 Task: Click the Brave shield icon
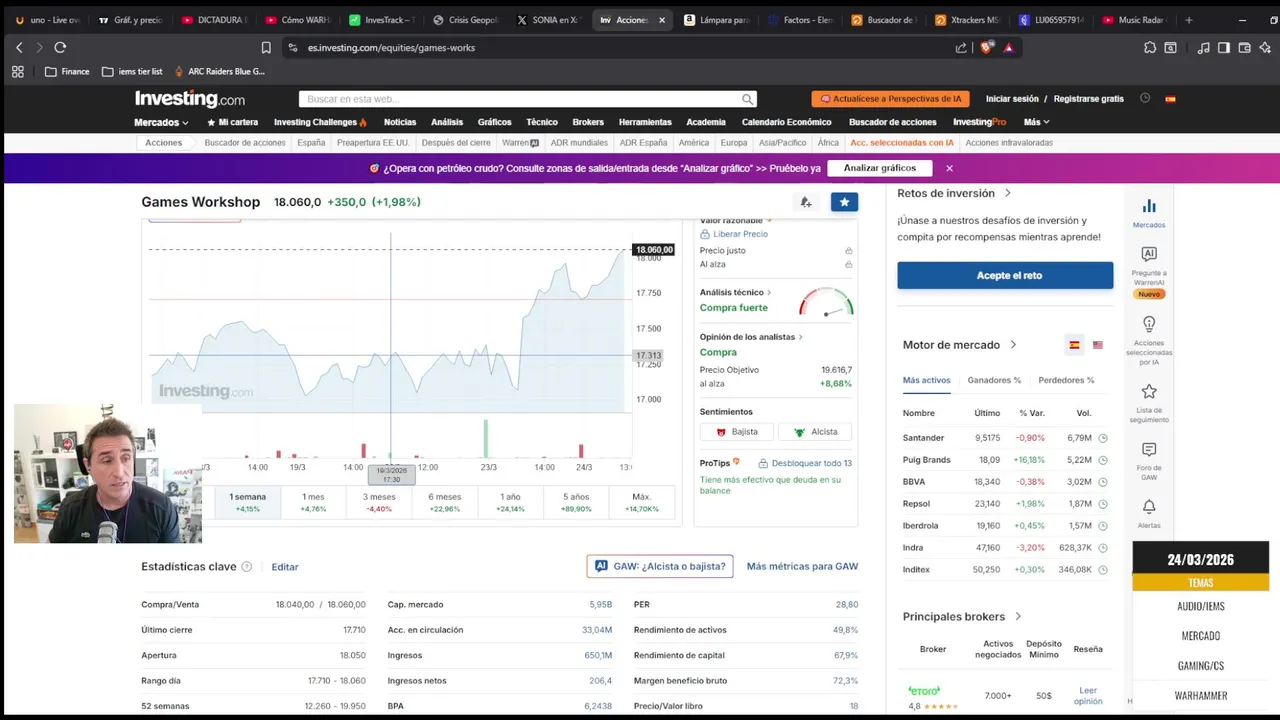tap(987, 47)
